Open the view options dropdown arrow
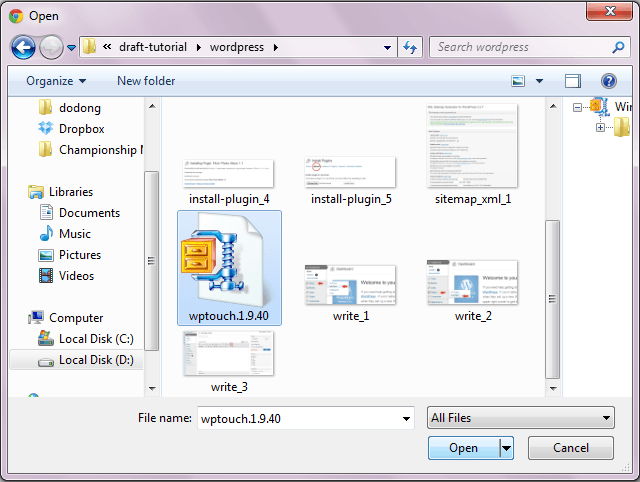Viewport: 640px width, 482px height. tap(539, 81)
